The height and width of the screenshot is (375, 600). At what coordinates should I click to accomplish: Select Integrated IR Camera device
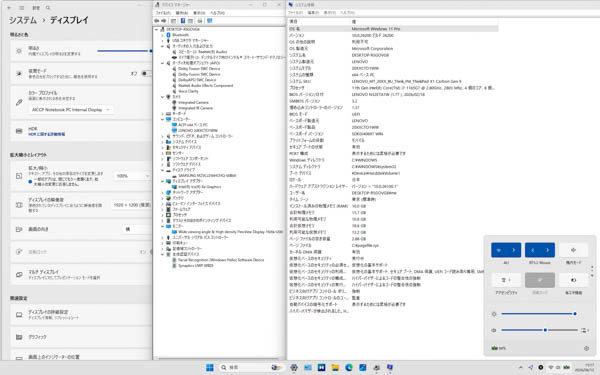[195, 108]
